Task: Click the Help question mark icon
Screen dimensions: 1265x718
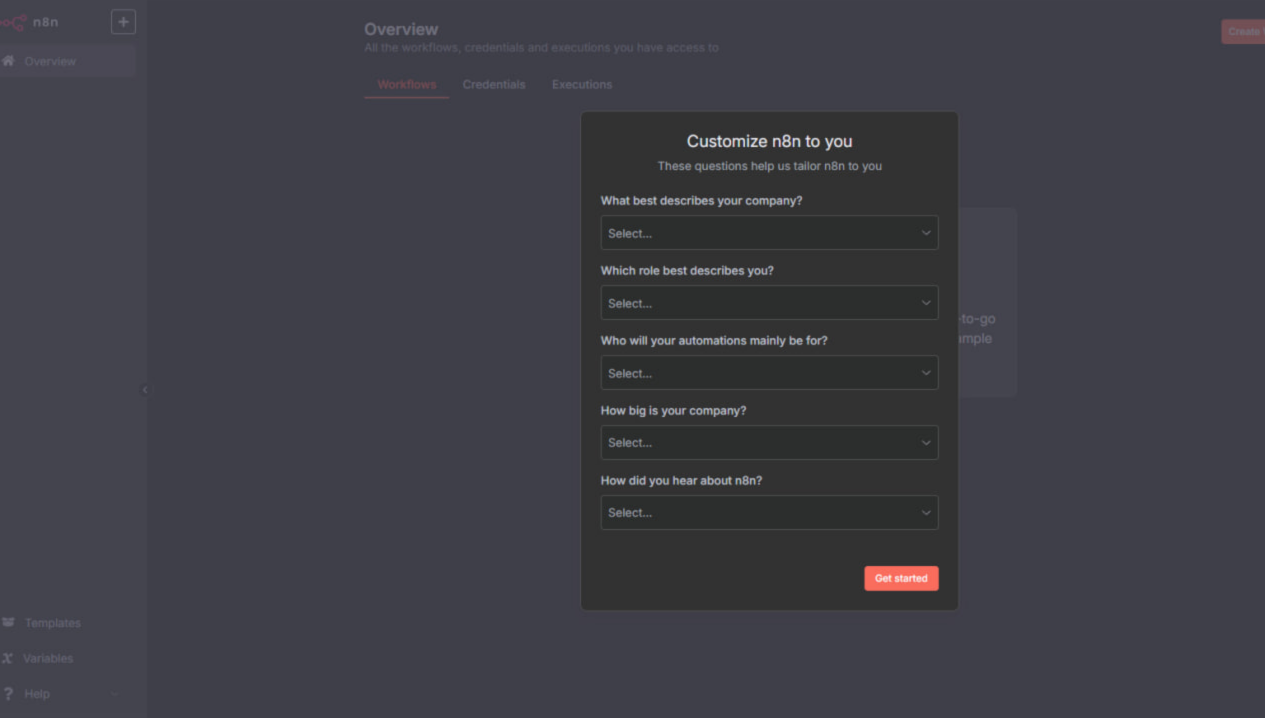Action: pyautogui.click(x=9, y=694)
